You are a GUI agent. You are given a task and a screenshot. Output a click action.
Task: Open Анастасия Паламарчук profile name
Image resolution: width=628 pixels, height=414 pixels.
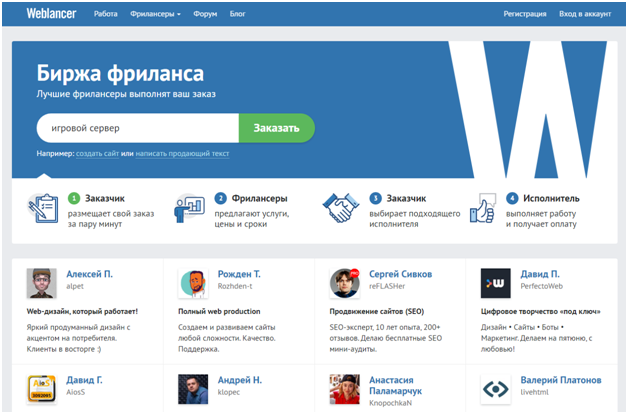click(x=396, y=385)
